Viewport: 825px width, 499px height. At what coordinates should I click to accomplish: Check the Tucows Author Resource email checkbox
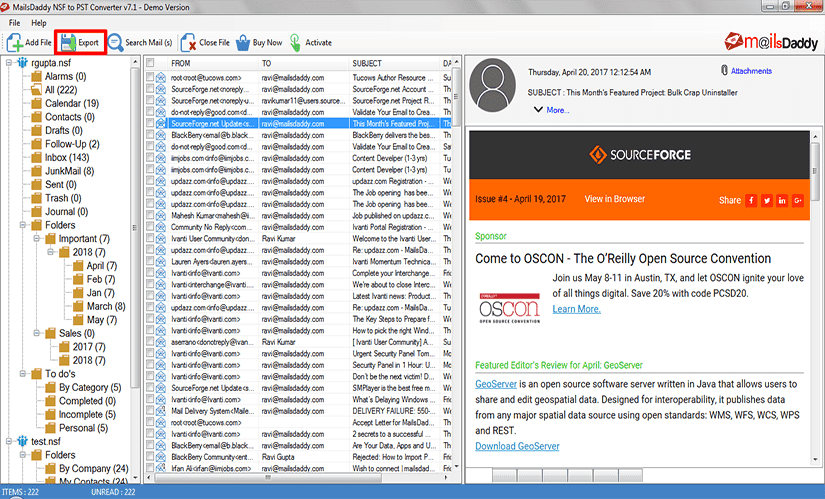coord(150,77)
